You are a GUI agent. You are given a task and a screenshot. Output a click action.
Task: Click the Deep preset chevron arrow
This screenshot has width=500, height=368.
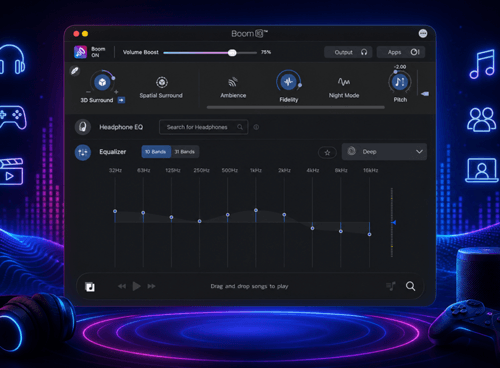(419, 152)
